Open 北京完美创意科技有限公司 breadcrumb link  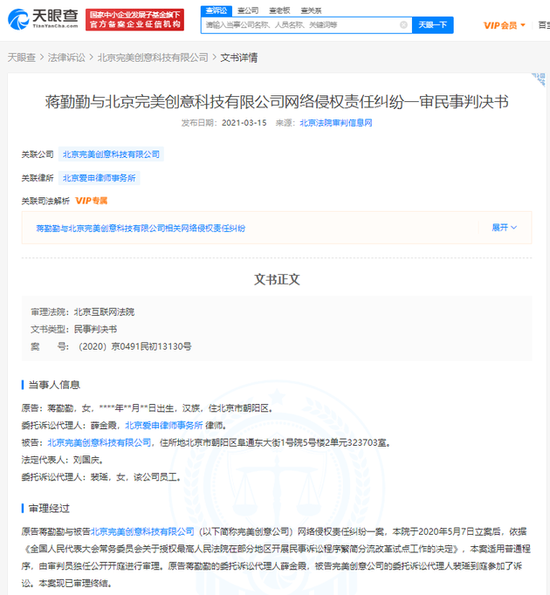153,58
